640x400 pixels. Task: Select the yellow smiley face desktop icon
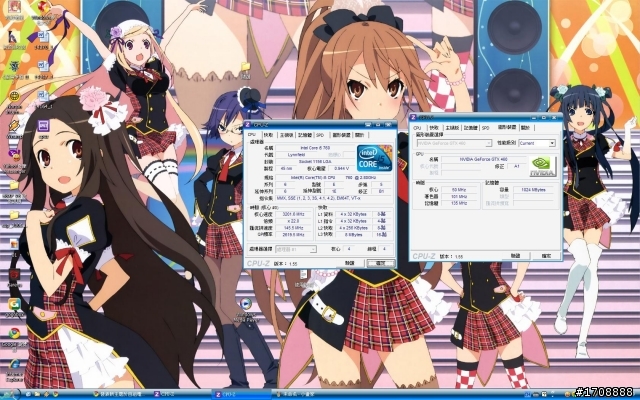click(14, 96)
